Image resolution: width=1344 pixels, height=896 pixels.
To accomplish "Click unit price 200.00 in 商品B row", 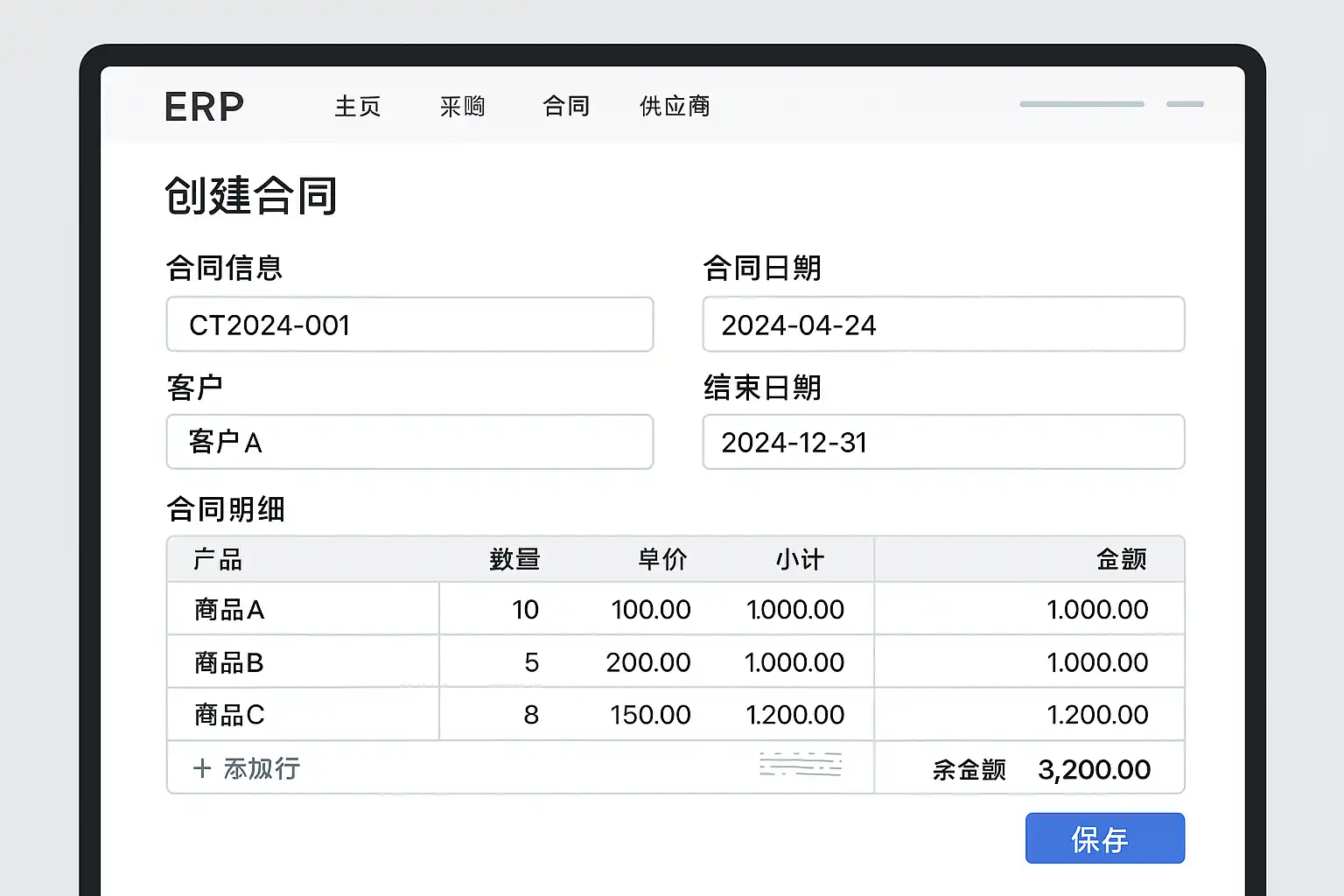I will point(647,662).
